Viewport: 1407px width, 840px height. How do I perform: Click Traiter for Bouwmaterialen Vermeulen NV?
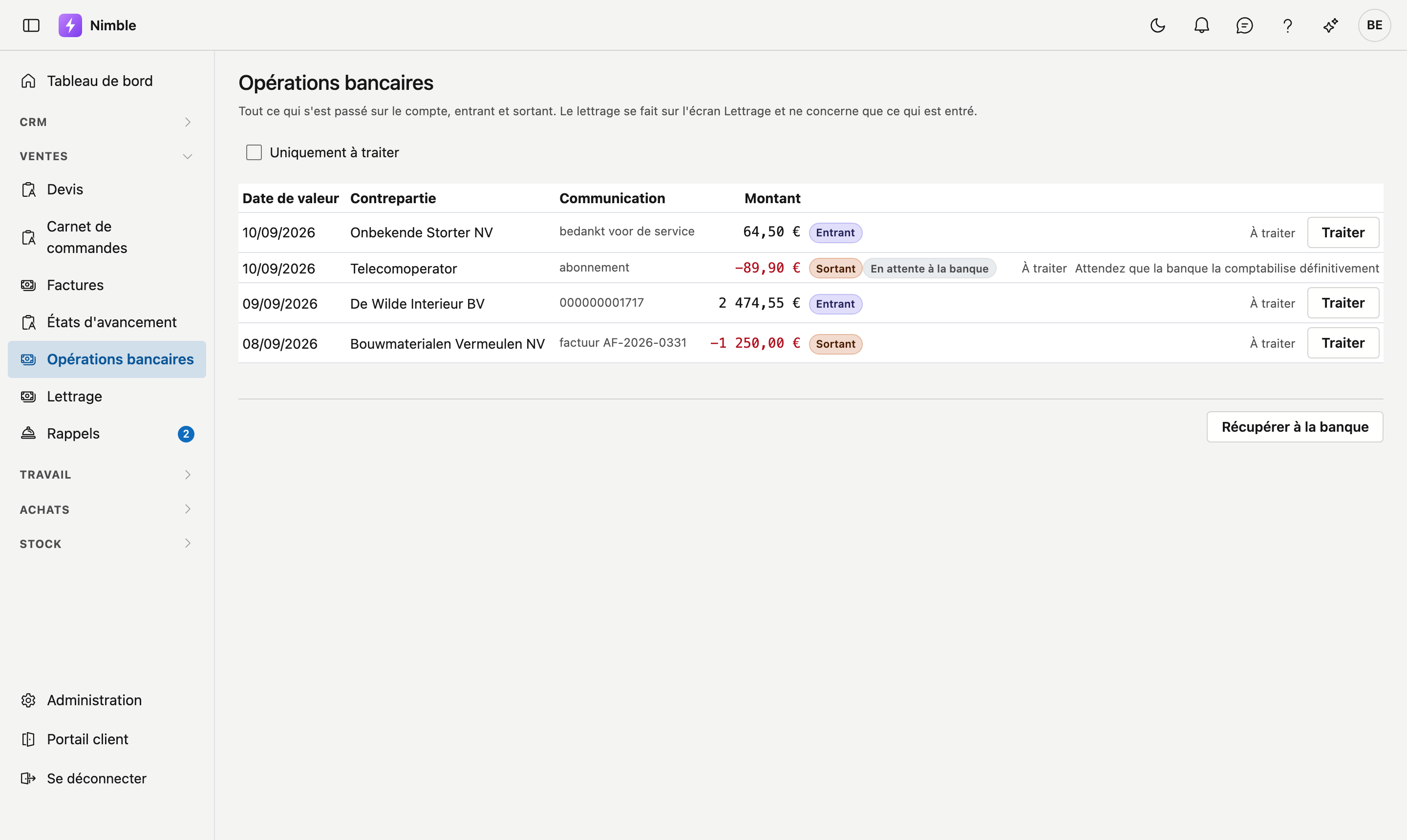(1343, 343)
